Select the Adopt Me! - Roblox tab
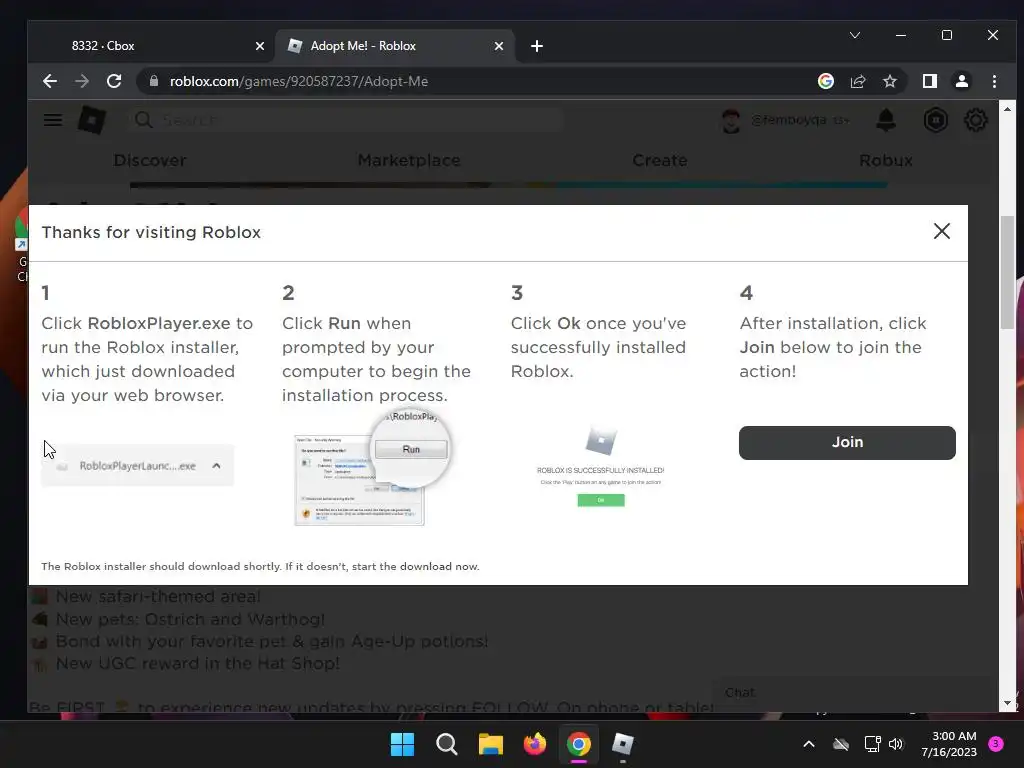1024x768 pixels. (395, 46)
